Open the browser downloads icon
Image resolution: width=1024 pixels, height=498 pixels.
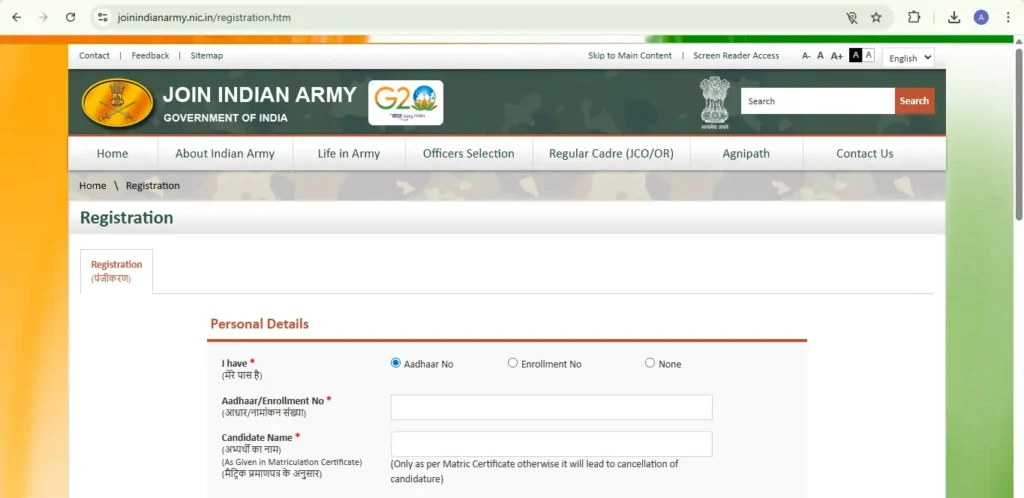(x=954, y=17)
